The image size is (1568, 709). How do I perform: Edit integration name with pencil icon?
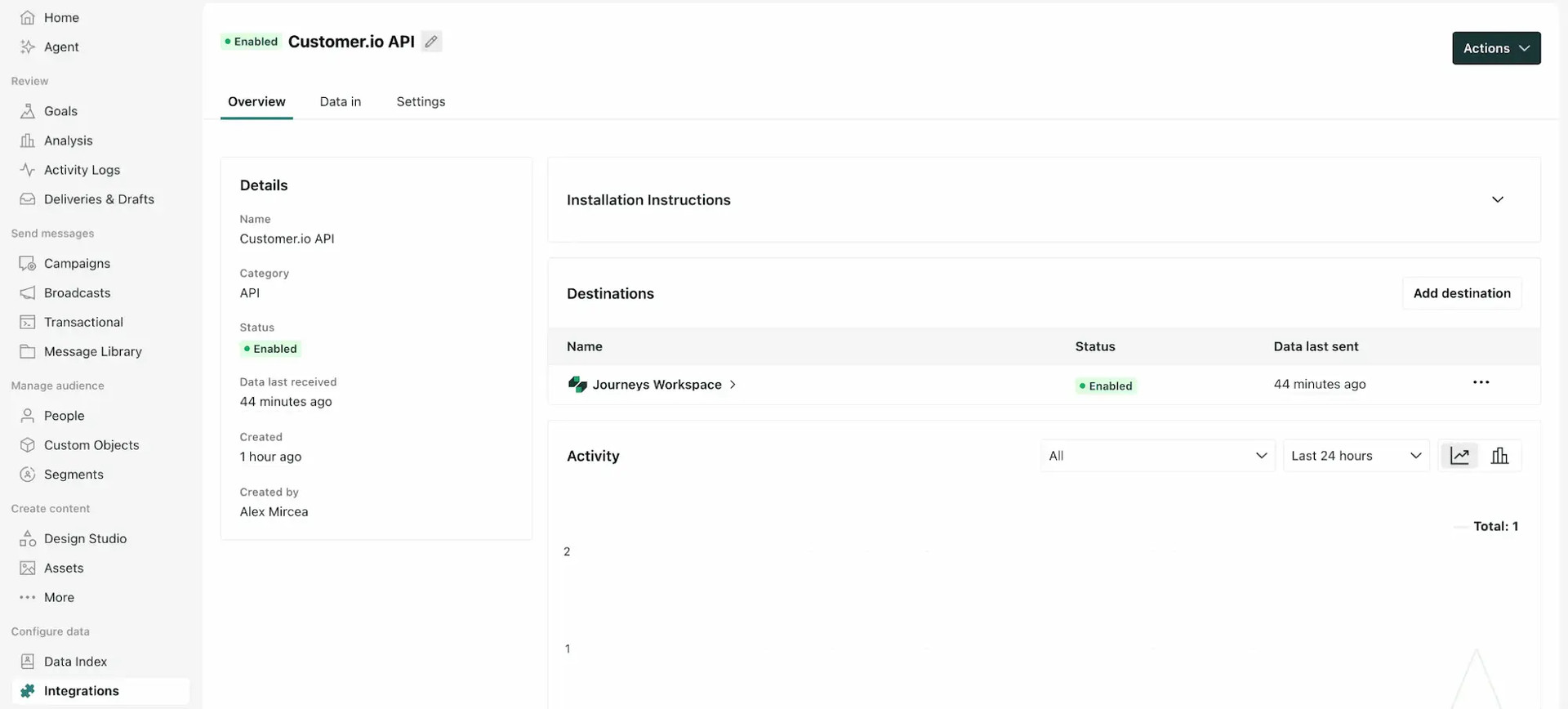tap(431, 42)
